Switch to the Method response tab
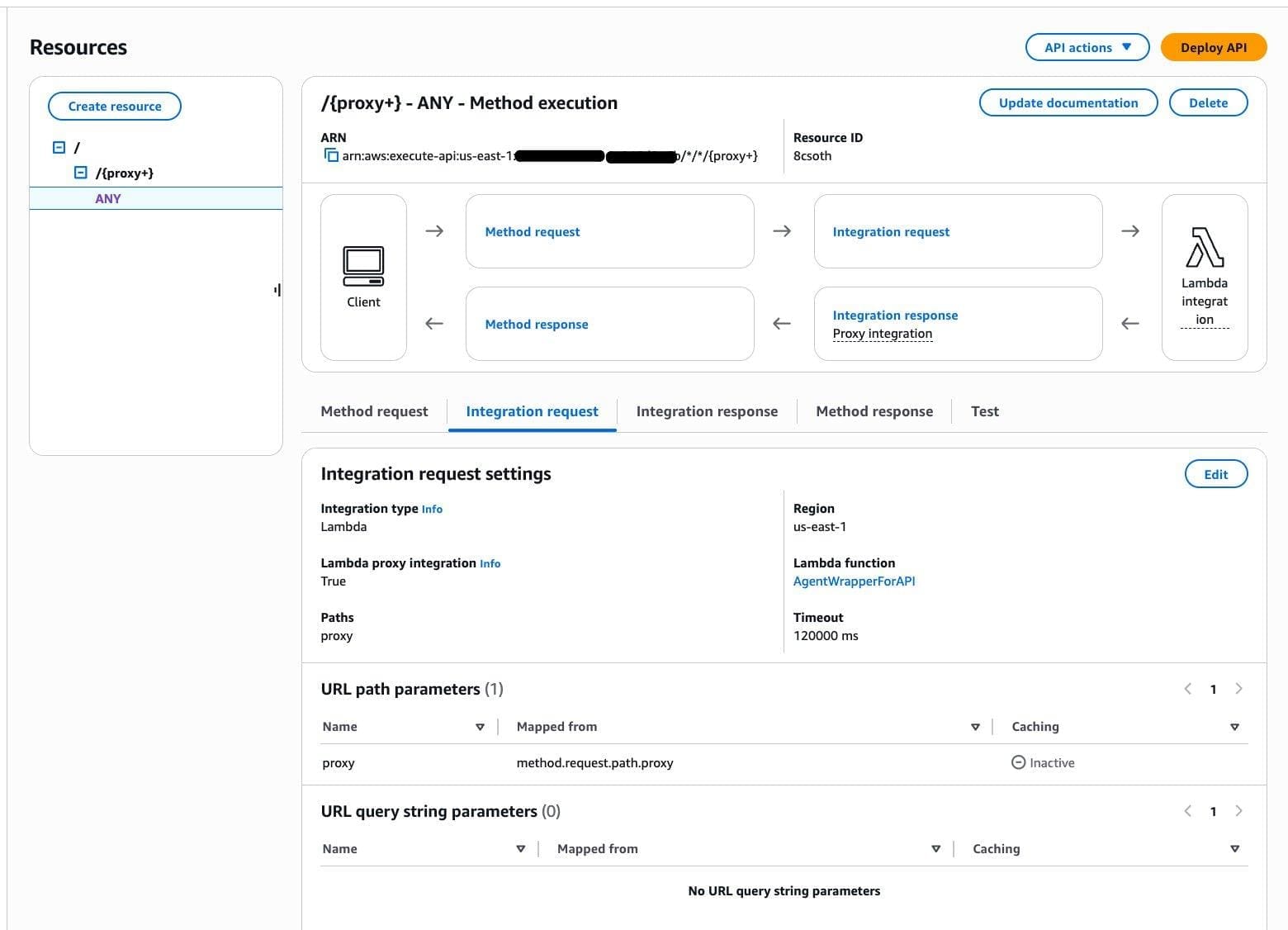This screenshot has width=1288, height=930. coord(874,411)
